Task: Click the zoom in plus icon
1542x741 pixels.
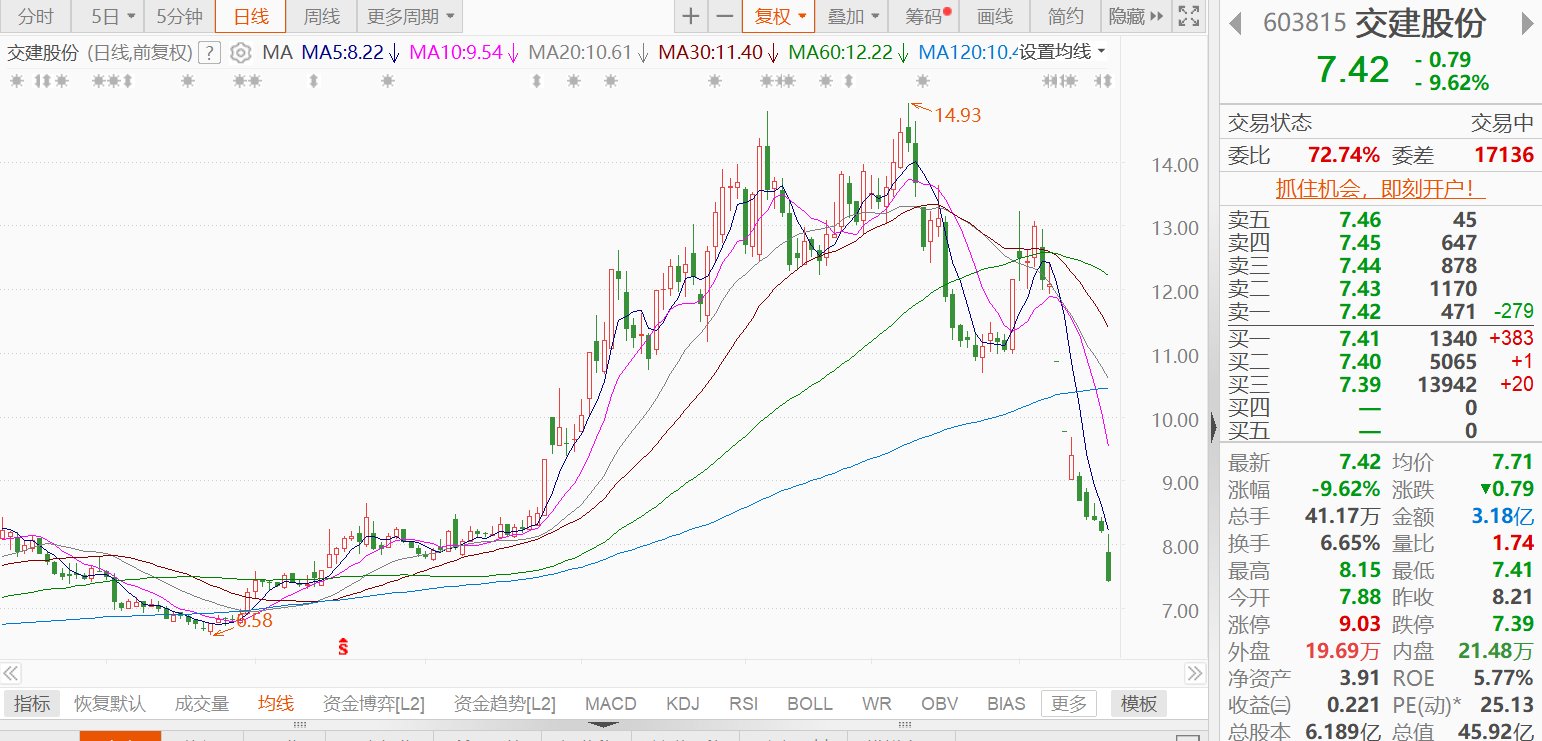Action: [x=691, y=16]
